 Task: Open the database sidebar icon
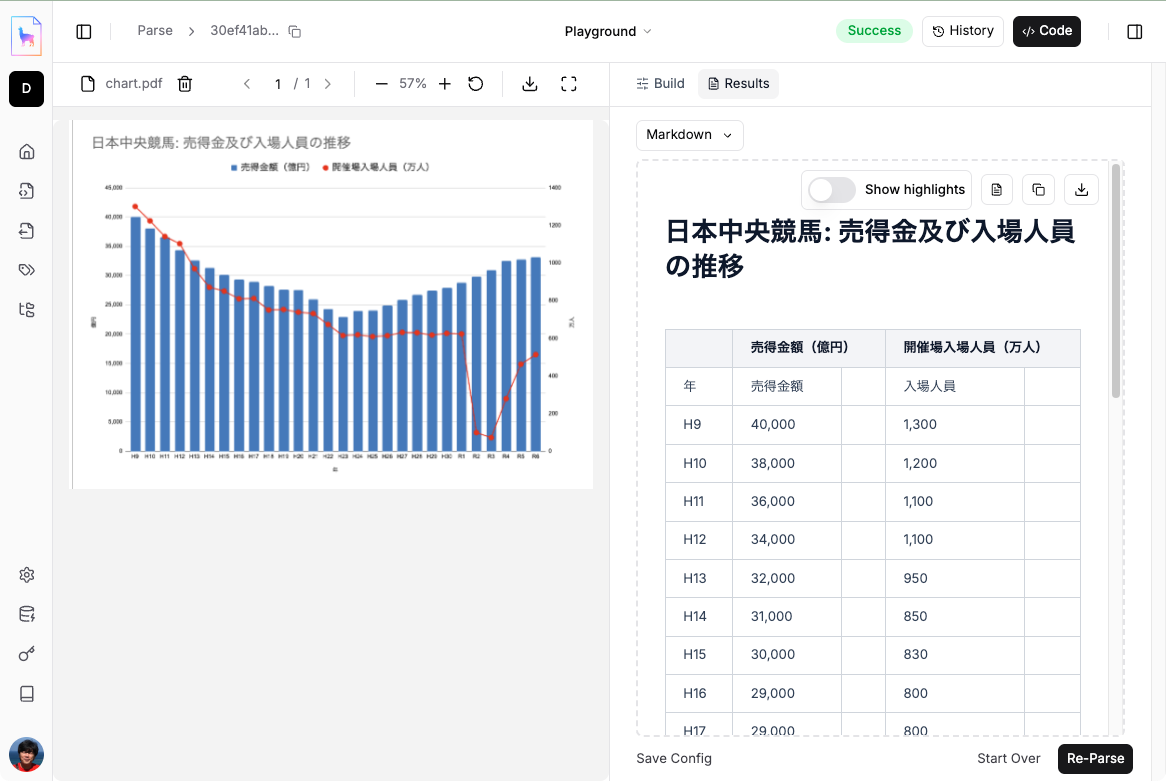[27, 614]
